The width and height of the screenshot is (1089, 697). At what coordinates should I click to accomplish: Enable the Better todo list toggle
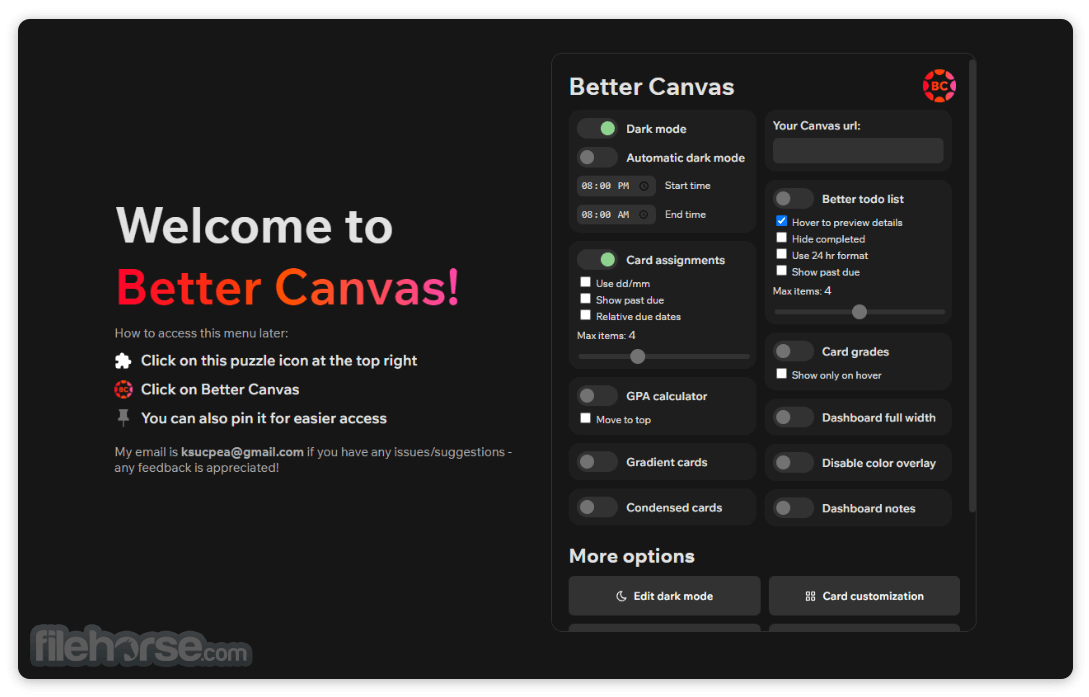pyautogui.click(x=793, y=199)
